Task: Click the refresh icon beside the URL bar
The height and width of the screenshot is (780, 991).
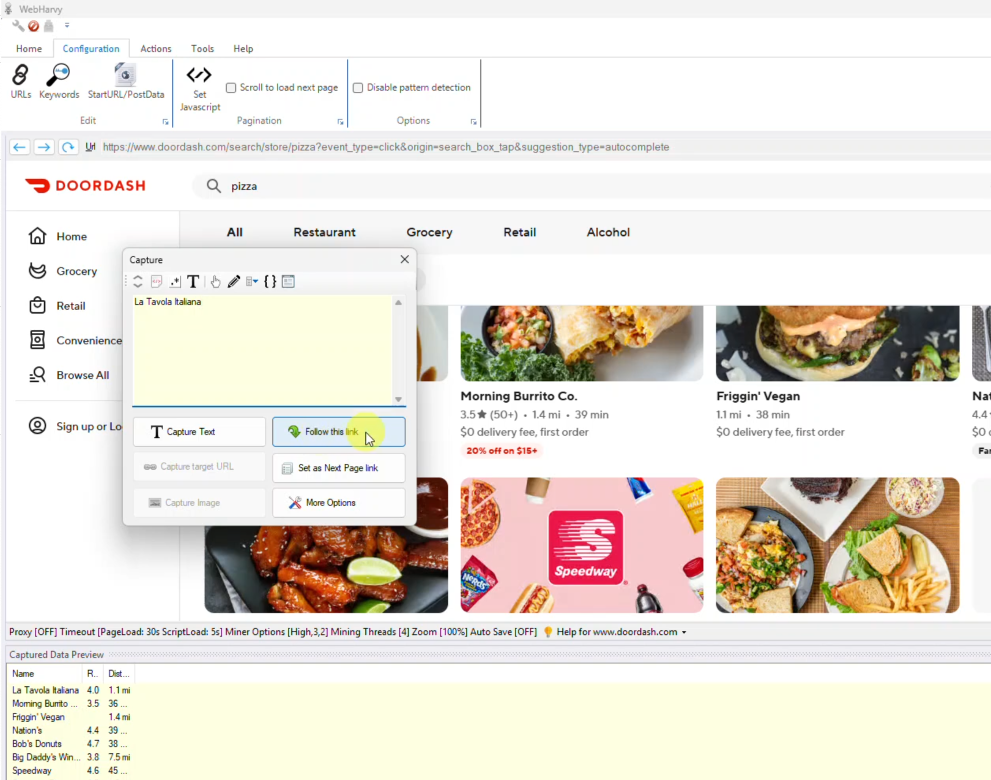Action: click(x=67, y=146)
